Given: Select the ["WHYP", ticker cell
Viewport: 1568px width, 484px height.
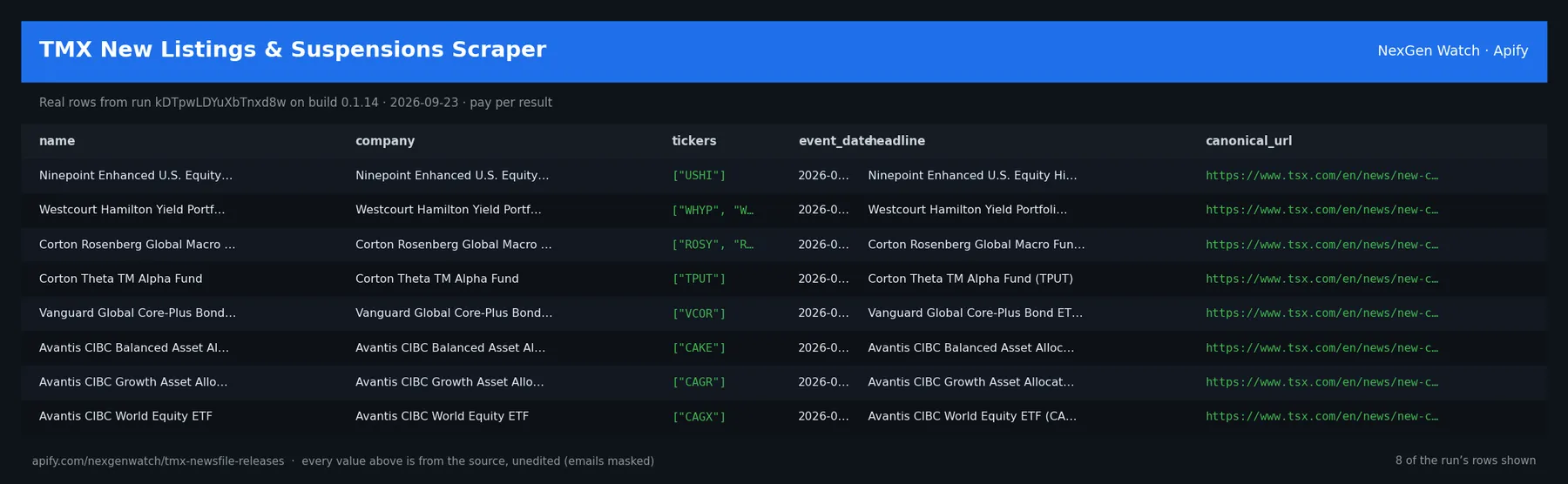Looking at the screenshot, I should 713,210.
